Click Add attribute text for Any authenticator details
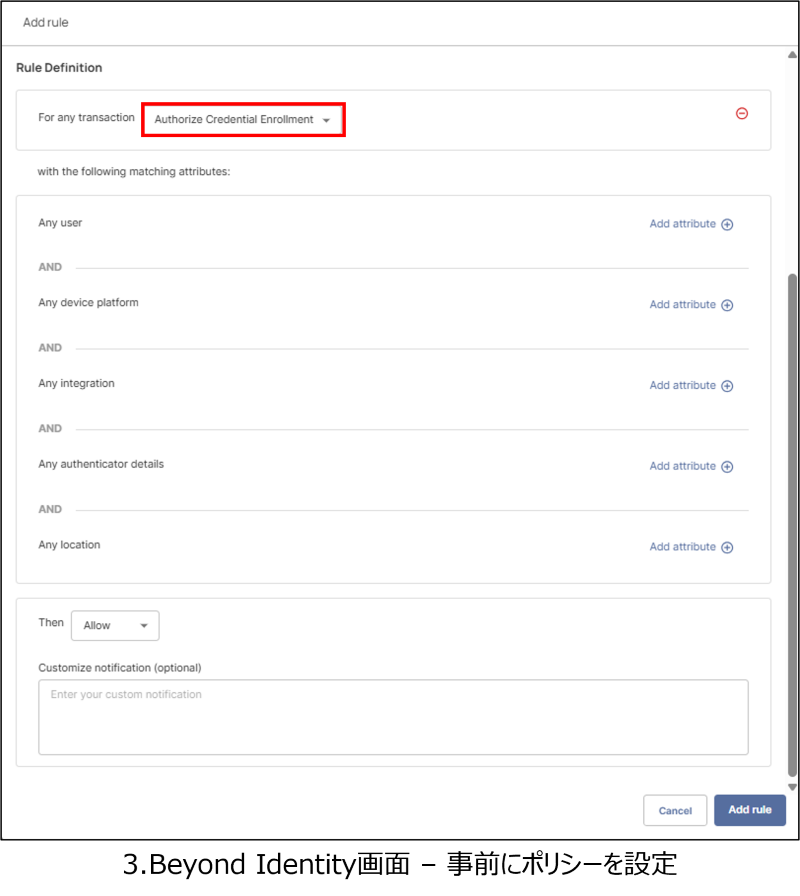Image resolution: width=800 pixels, height=896 pixels. point(682,466)
